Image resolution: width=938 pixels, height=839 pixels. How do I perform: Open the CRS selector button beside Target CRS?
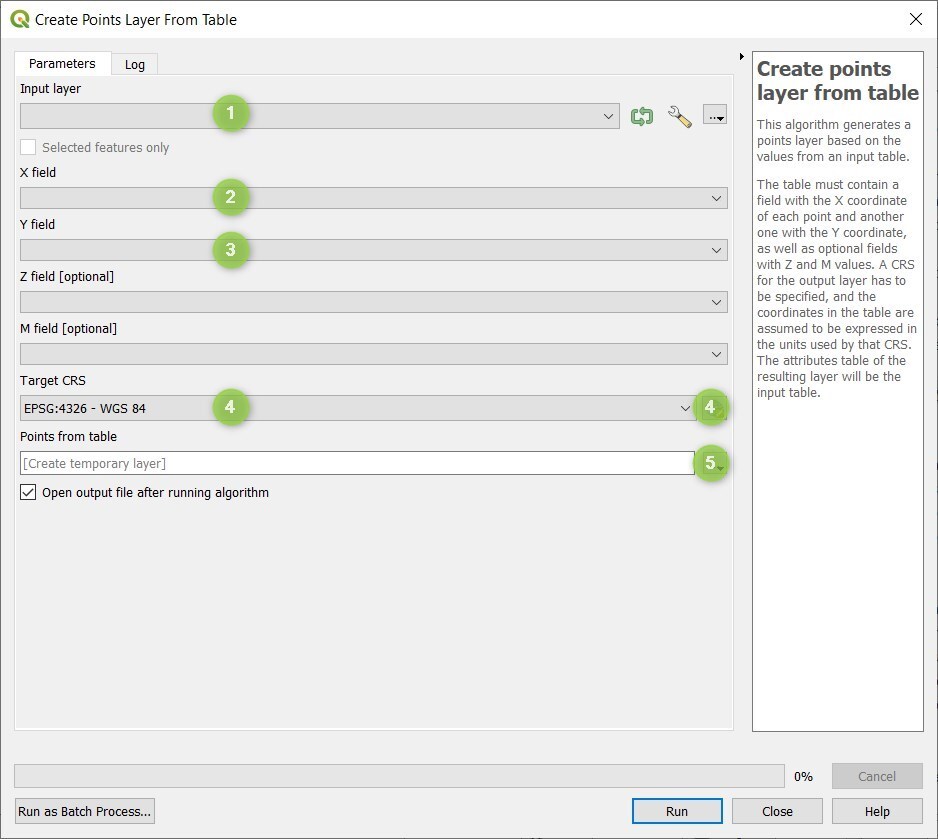point(712,408)
